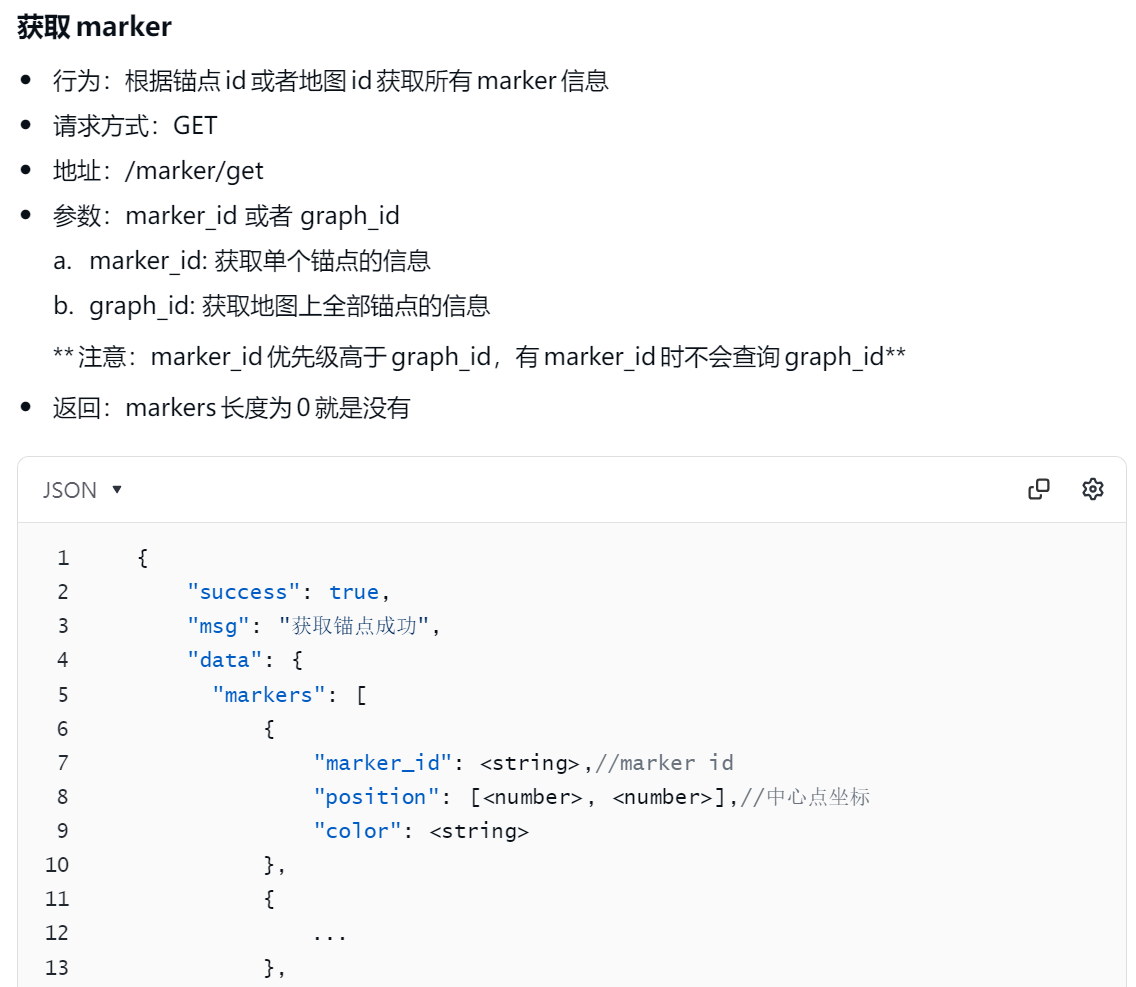Click the 获取 marker heading

94,27
